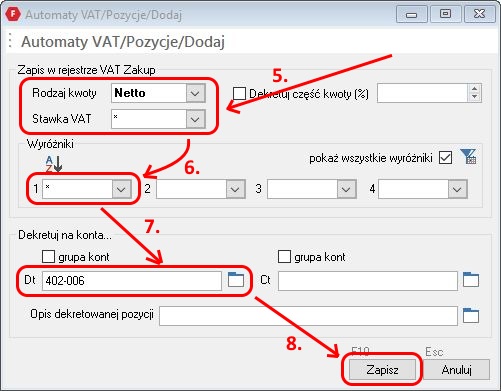Increase the percentage value with the up arrow
The height and width of the screenshot is (391, 501).
(x=475, y=89)
